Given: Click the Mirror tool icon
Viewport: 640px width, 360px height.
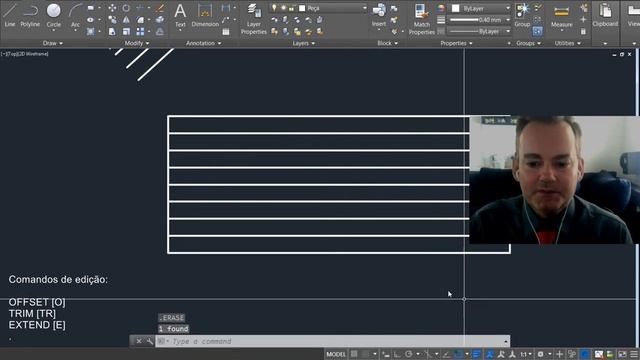Looking at the screenshot, I should click(126, 20).
